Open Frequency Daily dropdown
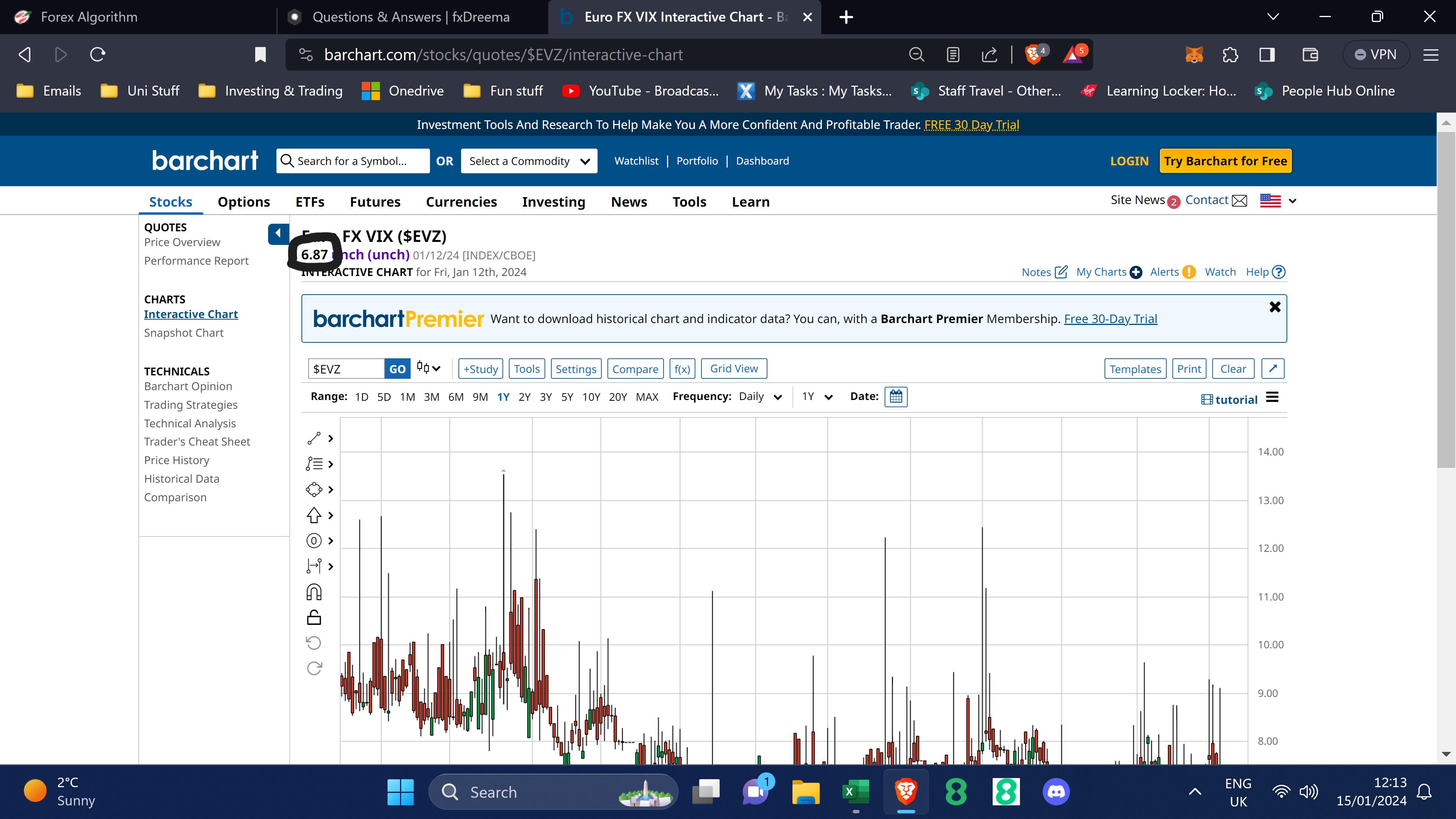The height and width of the screenshot is (819, 1456). pos(761,397)
